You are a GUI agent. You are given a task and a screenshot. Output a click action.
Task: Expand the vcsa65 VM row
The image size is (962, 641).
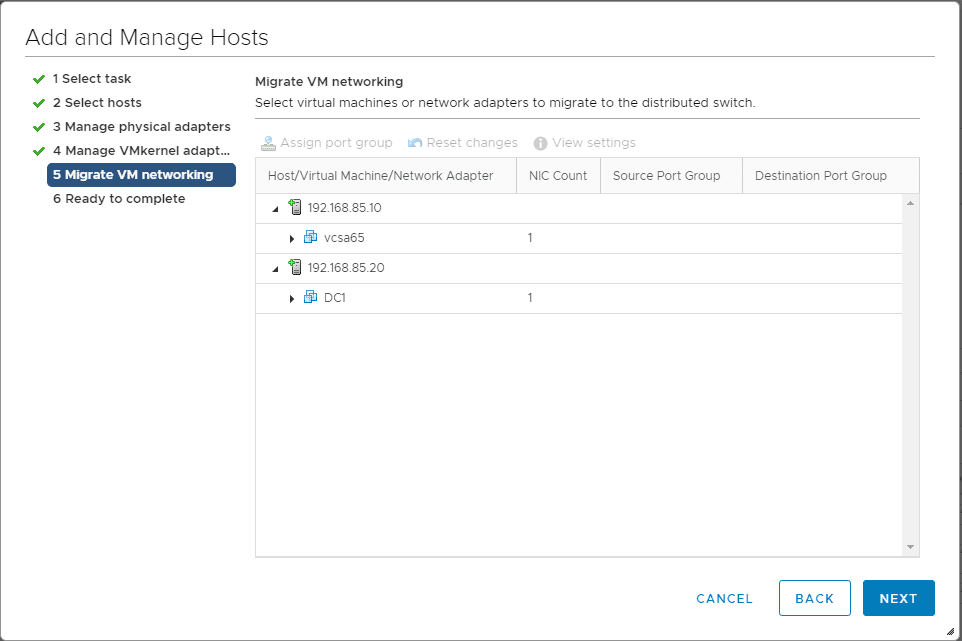pos(292,239)
